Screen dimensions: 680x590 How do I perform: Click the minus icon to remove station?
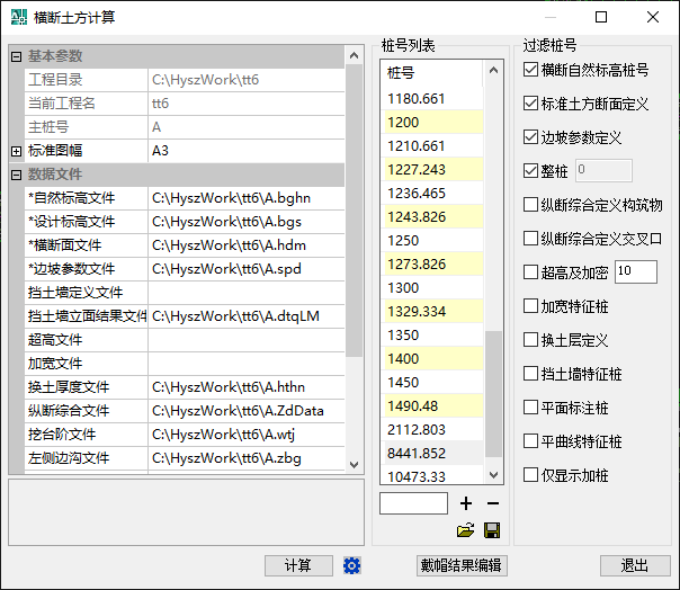(492, 504)
